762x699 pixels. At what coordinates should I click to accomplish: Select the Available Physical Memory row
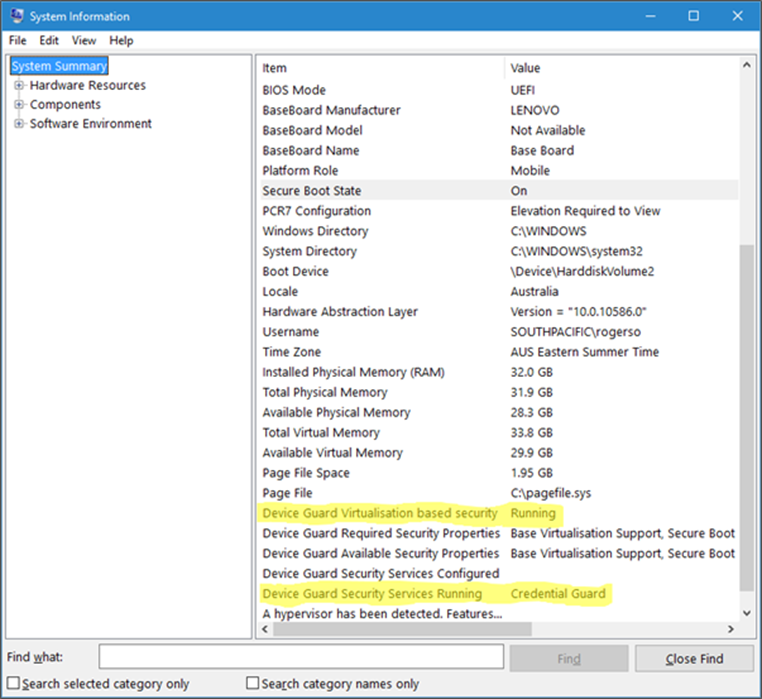499,413
